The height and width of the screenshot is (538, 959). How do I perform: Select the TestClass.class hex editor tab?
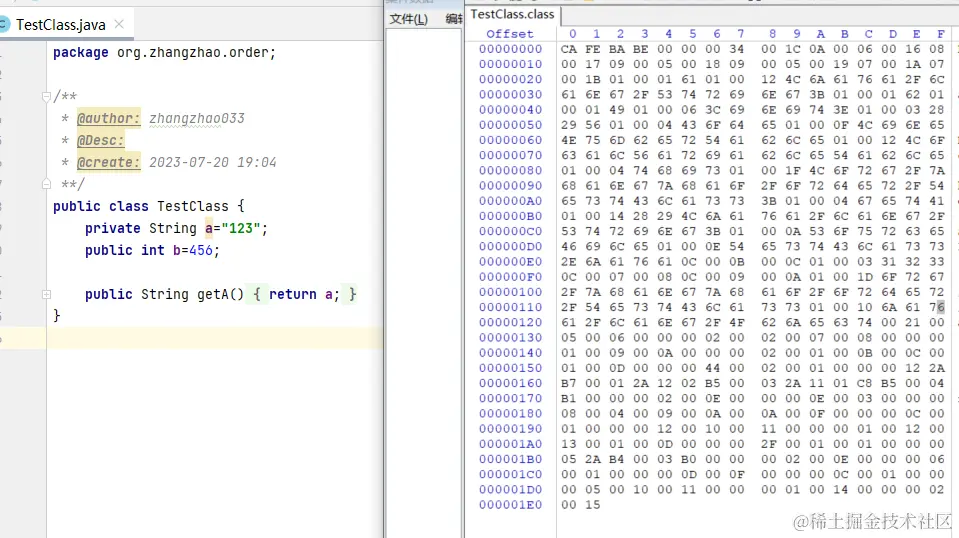513,14
